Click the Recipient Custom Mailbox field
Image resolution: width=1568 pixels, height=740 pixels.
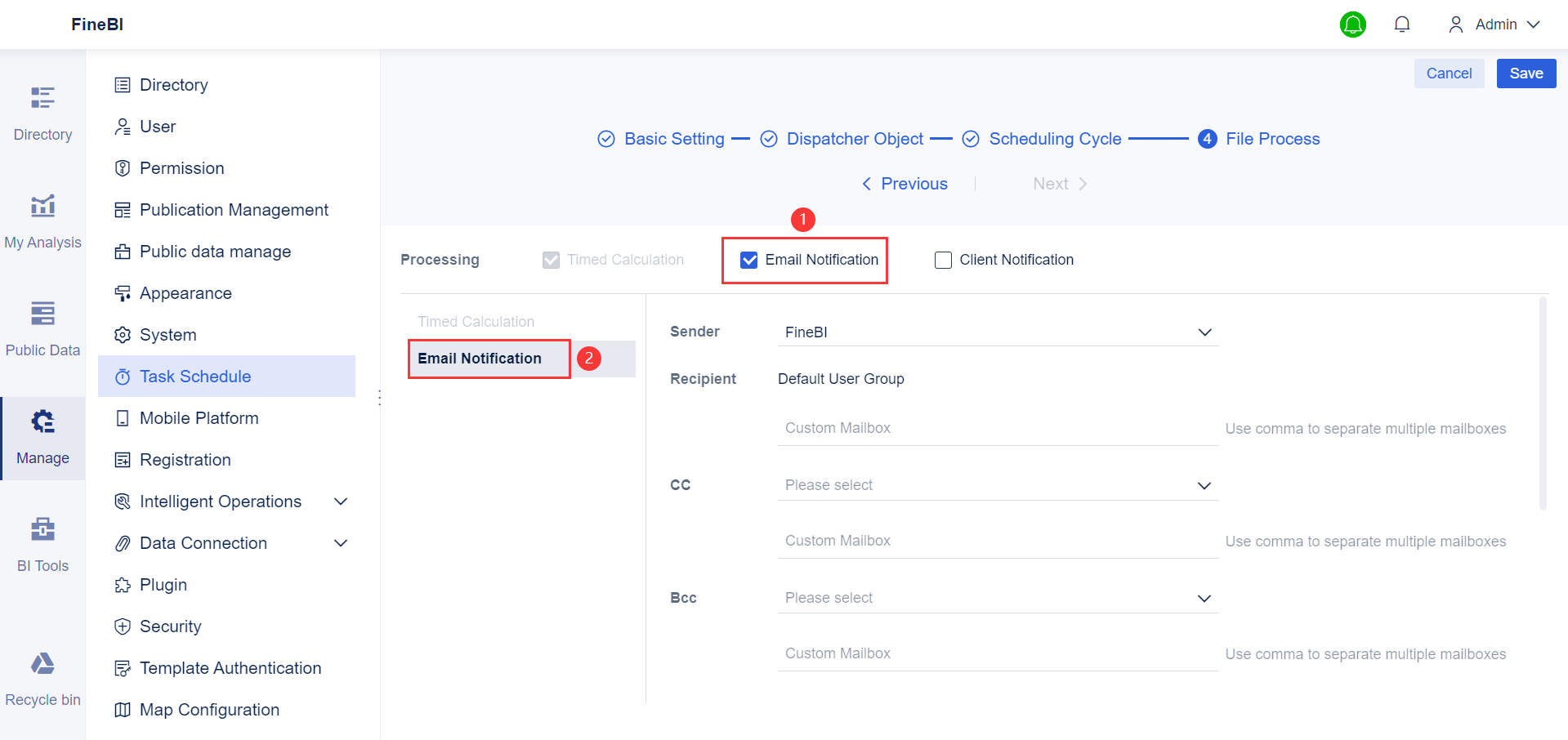[x=998, y=428]
